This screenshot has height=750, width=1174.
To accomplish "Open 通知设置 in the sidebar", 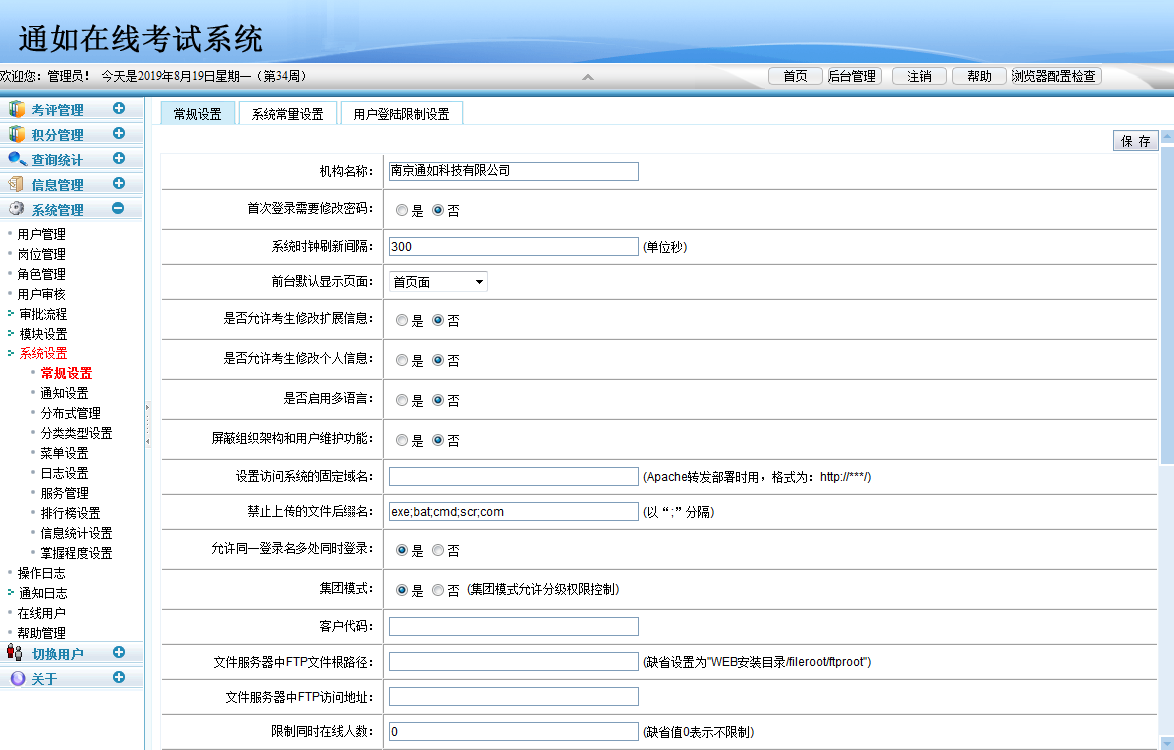I will [64, 393].
